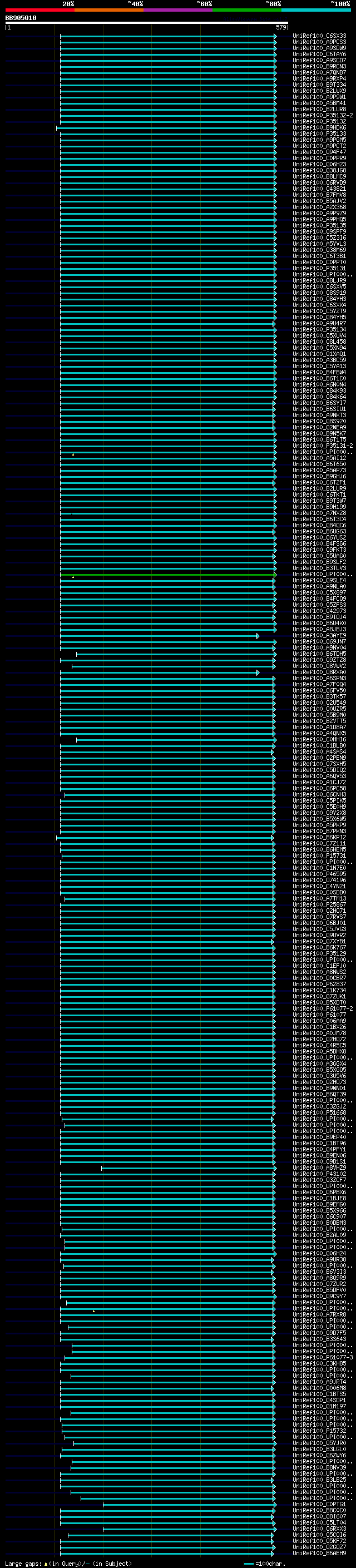The height and width of the screenshot is (1568, 356).
Task: Click the UniRef100_P61077-2 label
Action: pyautogui.click(x=323, y=1009)
